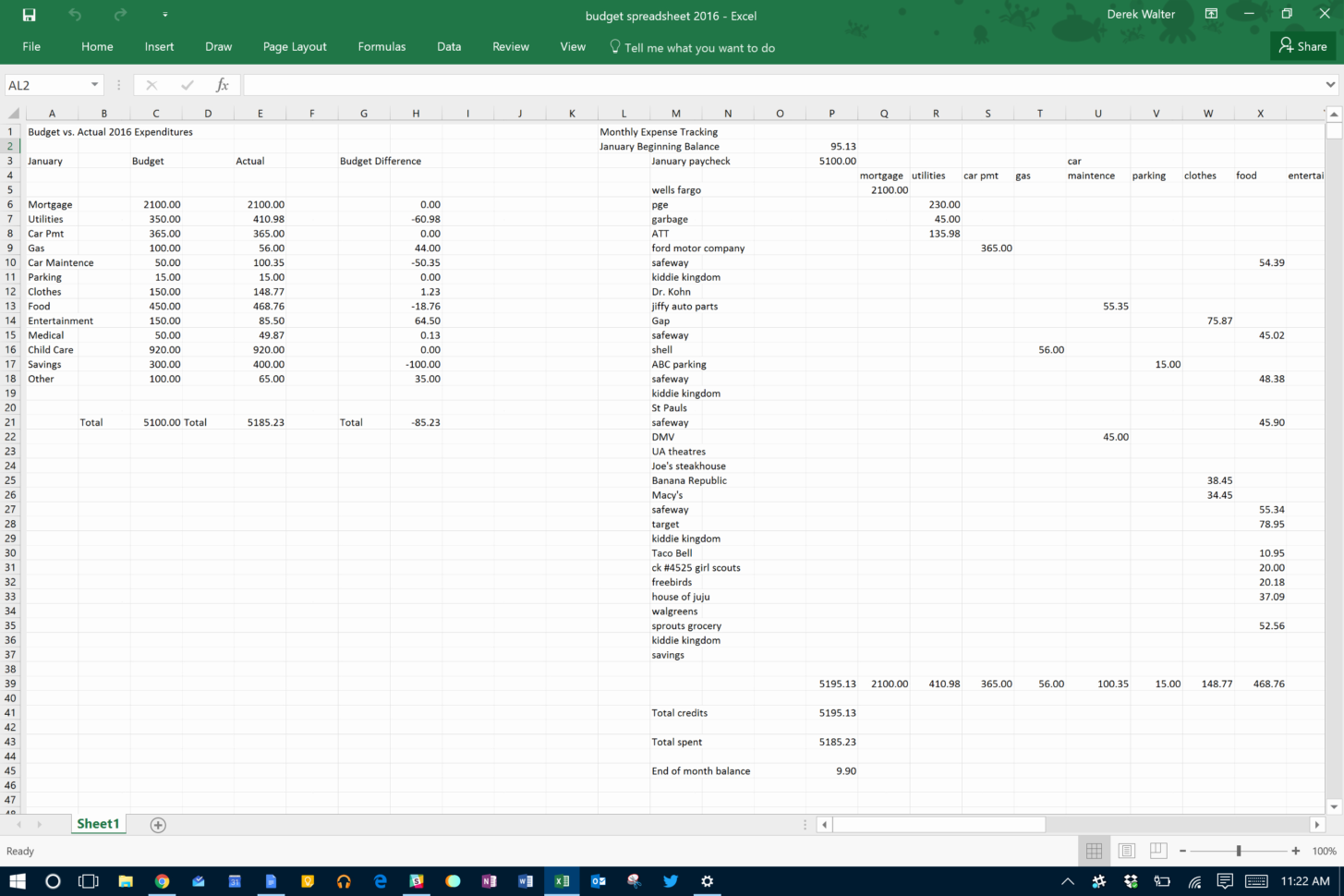Image resolution: width=1344 pixels, height=896 pixels.
Task: Click zoom in plus button
Action: coord(1295,851)
